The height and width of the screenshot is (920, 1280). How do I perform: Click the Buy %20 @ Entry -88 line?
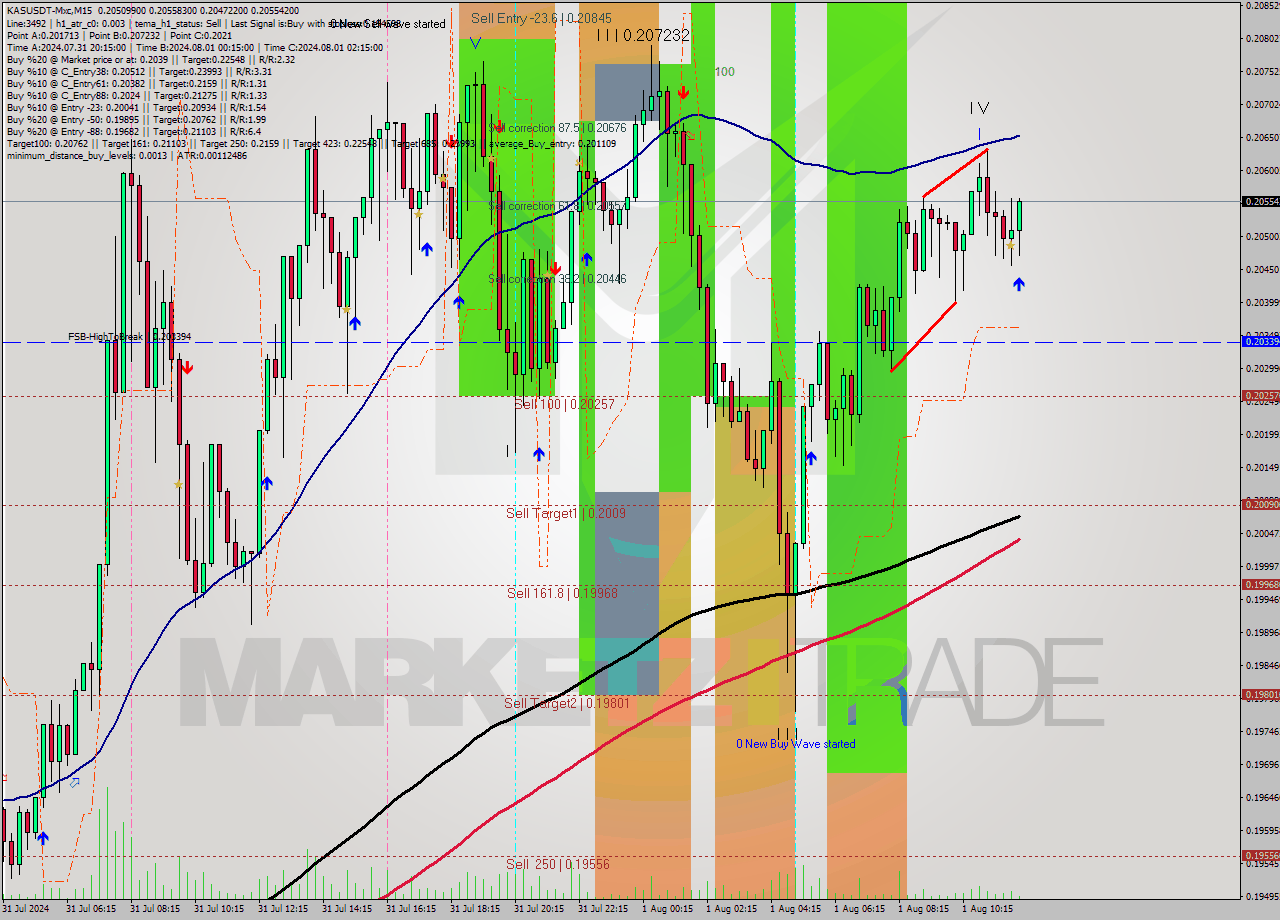click(134, 131)
